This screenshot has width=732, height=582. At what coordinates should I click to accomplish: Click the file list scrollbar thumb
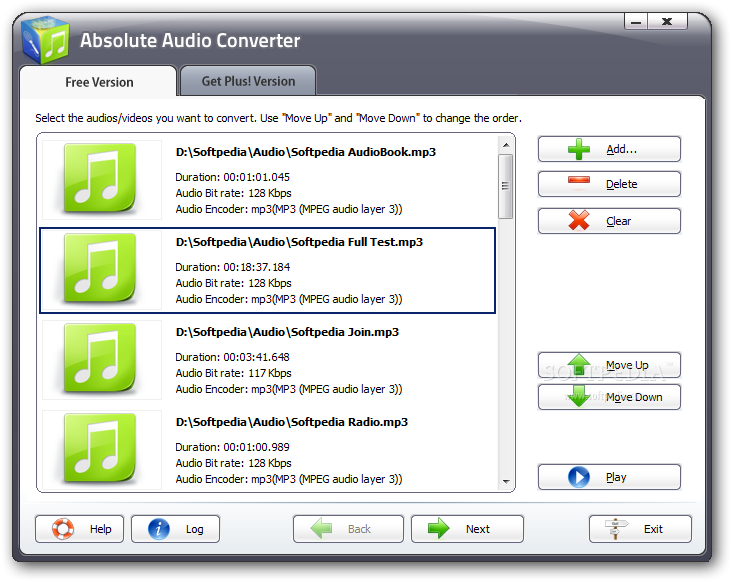(506, 186)
